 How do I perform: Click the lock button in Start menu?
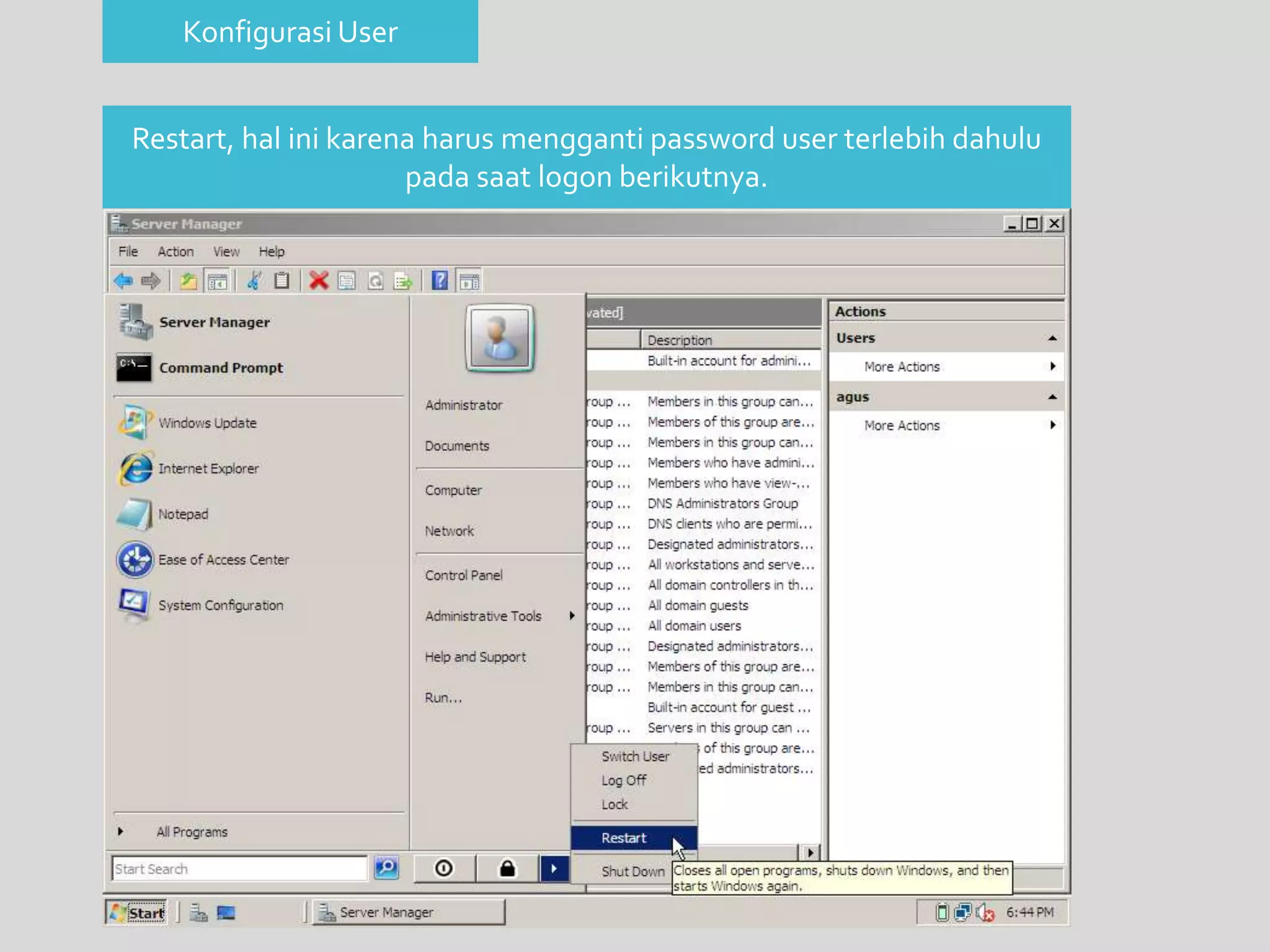click(507, 868)
